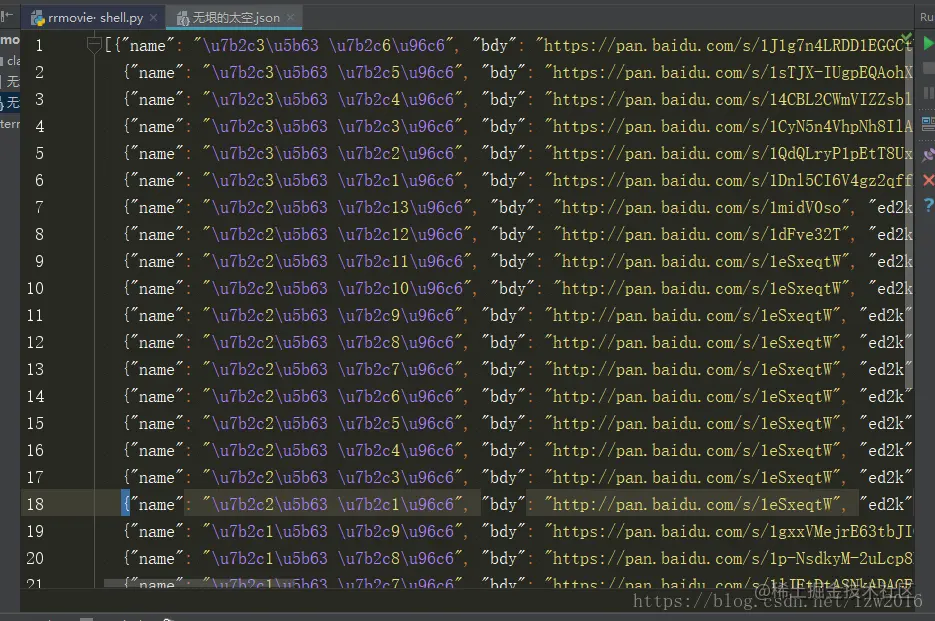935x621 pixels.
Task: Click the "ed2k" key on line 11
Action: click(x=886, y=316)
